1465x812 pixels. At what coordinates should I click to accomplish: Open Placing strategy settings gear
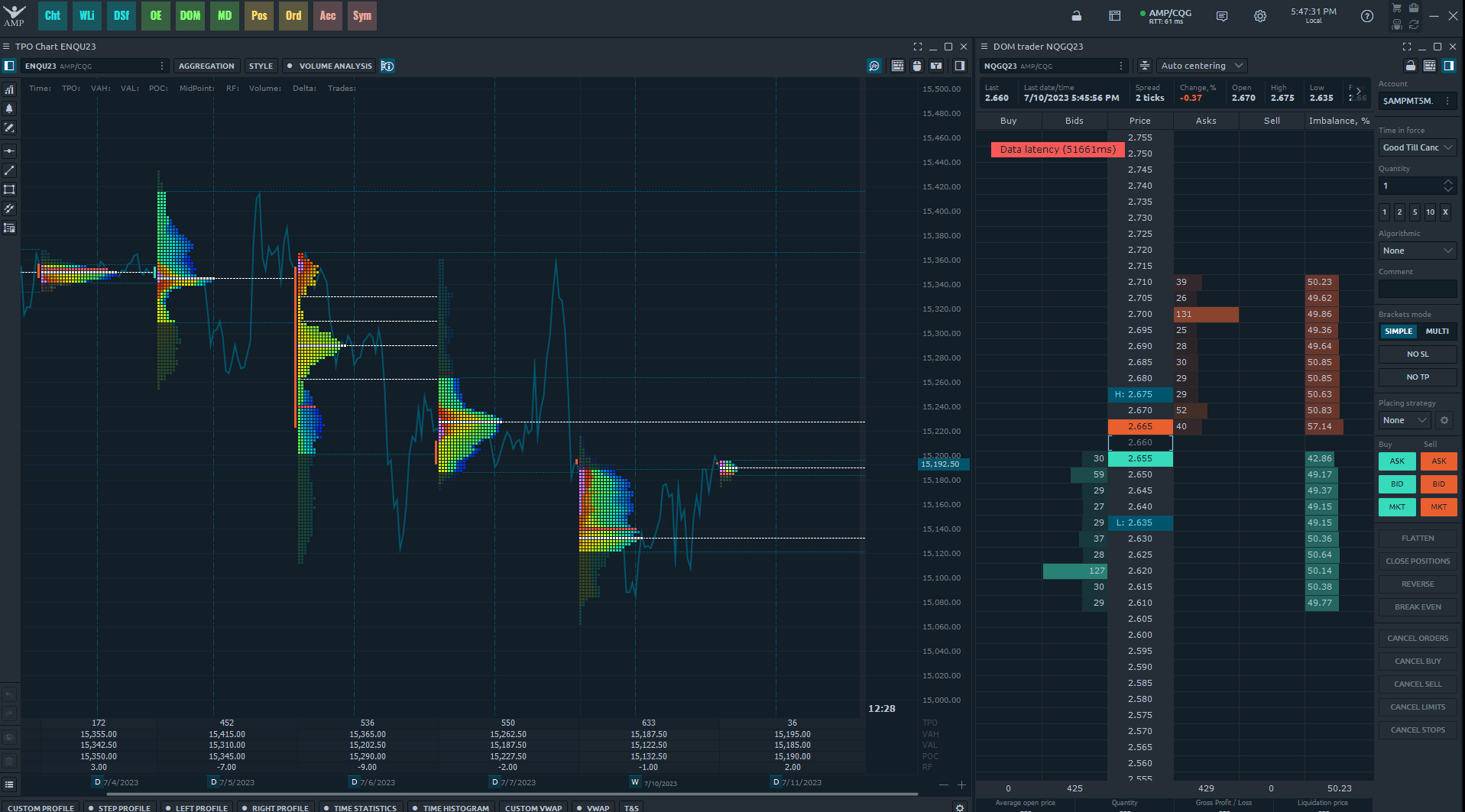point(1444,420)
